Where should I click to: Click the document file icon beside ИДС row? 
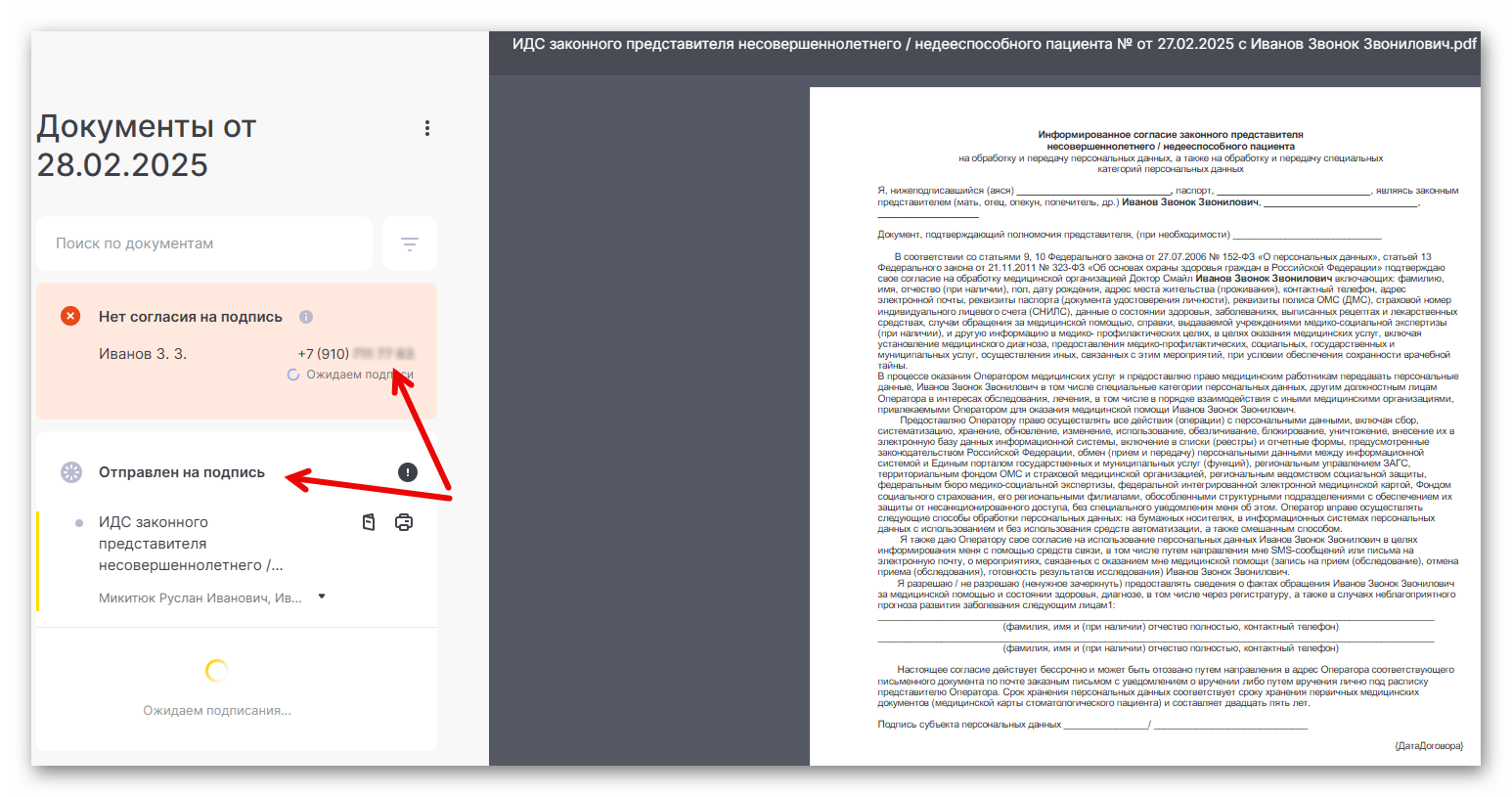click(369, 522)
